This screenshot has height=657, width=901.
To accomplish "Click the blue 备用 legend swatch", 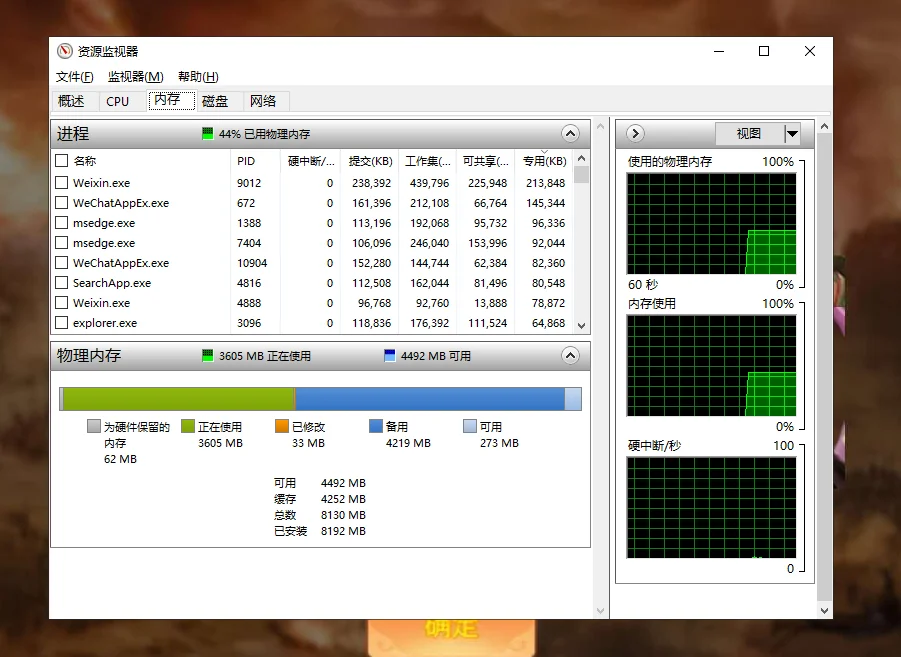I will [376, 426].
